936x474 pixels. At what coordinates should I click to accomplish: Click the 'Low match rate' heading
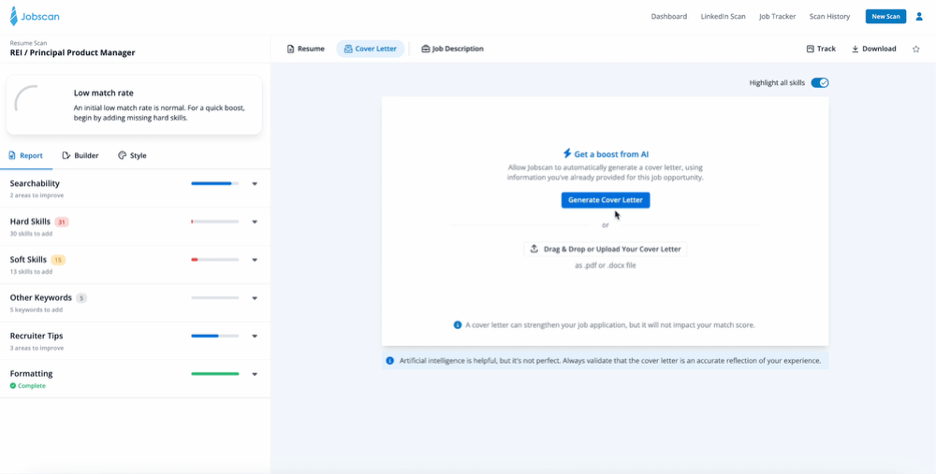click(104, 93)
